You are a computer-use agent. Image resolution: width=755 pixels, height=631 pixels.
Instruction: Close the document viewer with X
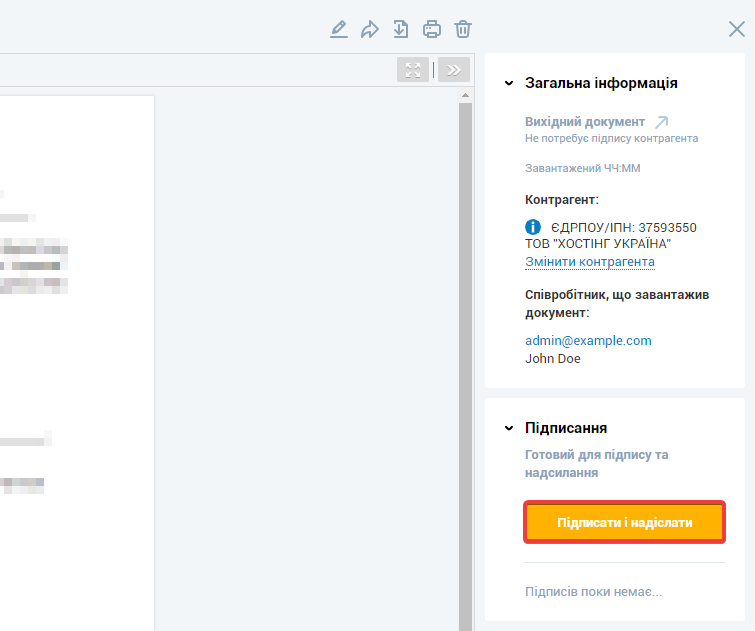coord(736,29)
